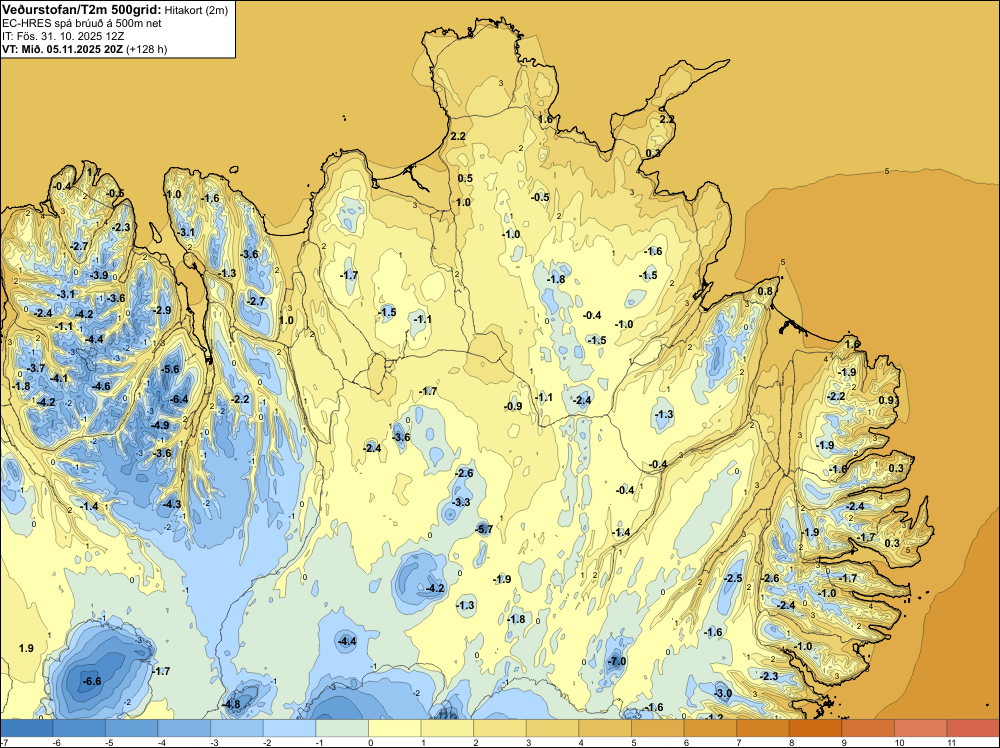1000x748 pixels.
Task: Select the -3.9 temperature value
Action: point(99,275)
